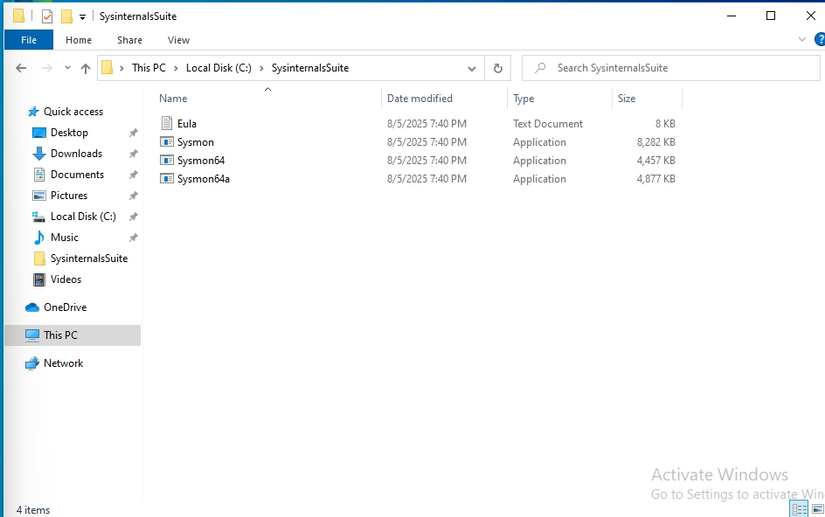Maximize the SysinternalsSuite window
Image resolution: width=825 pixels, height=517 pixels.
coord(770,16)
